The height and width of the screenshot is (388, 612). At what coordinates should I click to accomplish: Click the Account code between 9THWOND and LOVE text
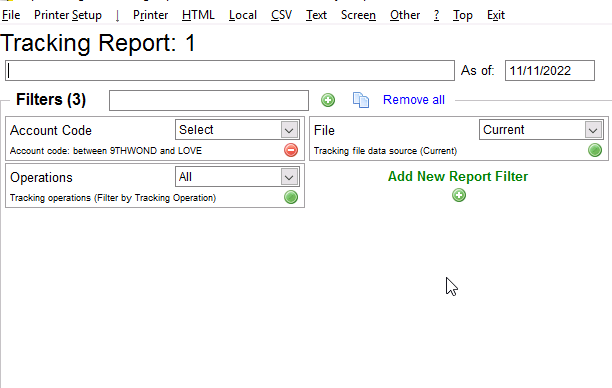tap(106, 151)
